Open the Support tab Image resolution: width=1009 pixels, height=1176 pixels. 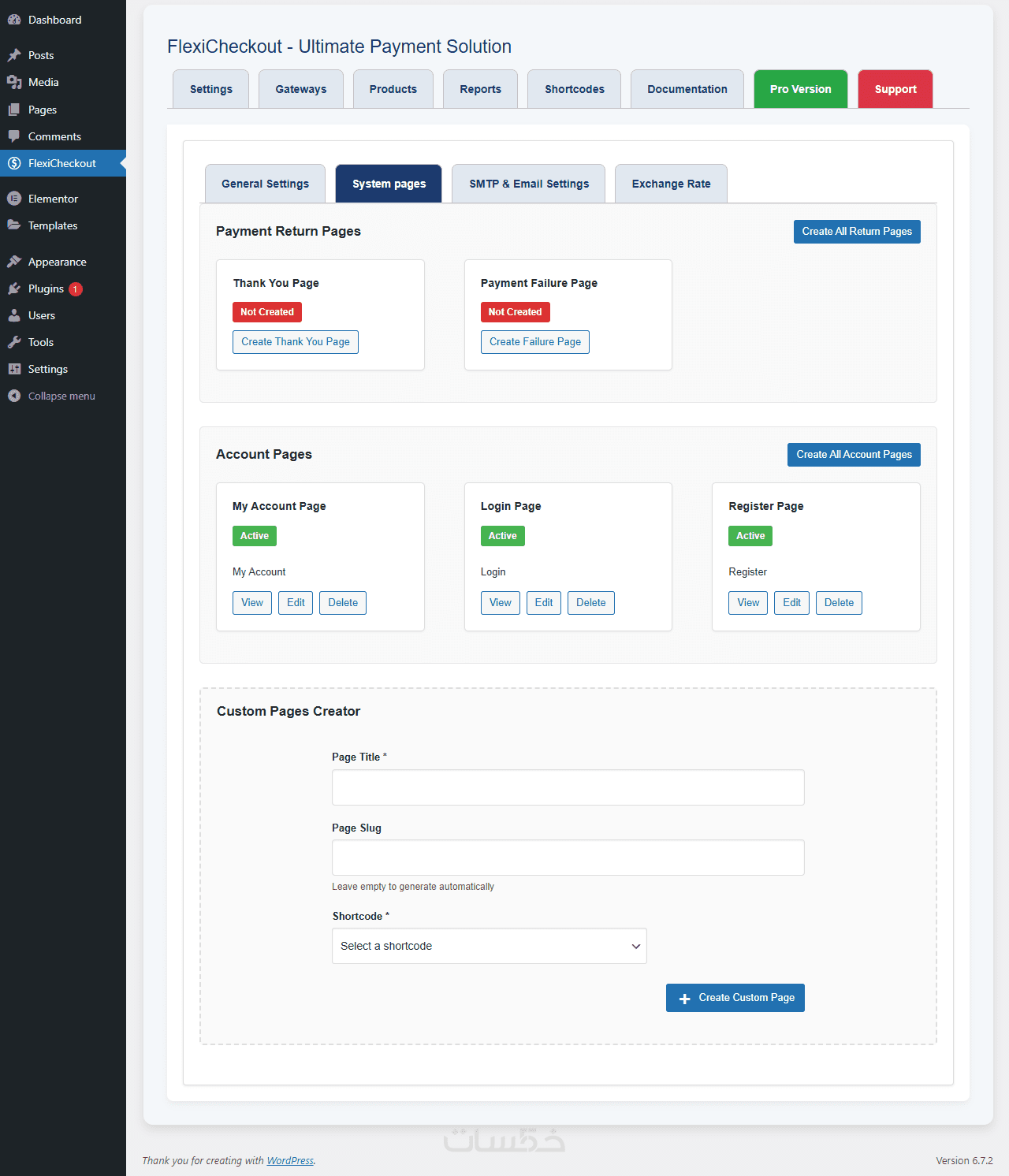(895, 89)
